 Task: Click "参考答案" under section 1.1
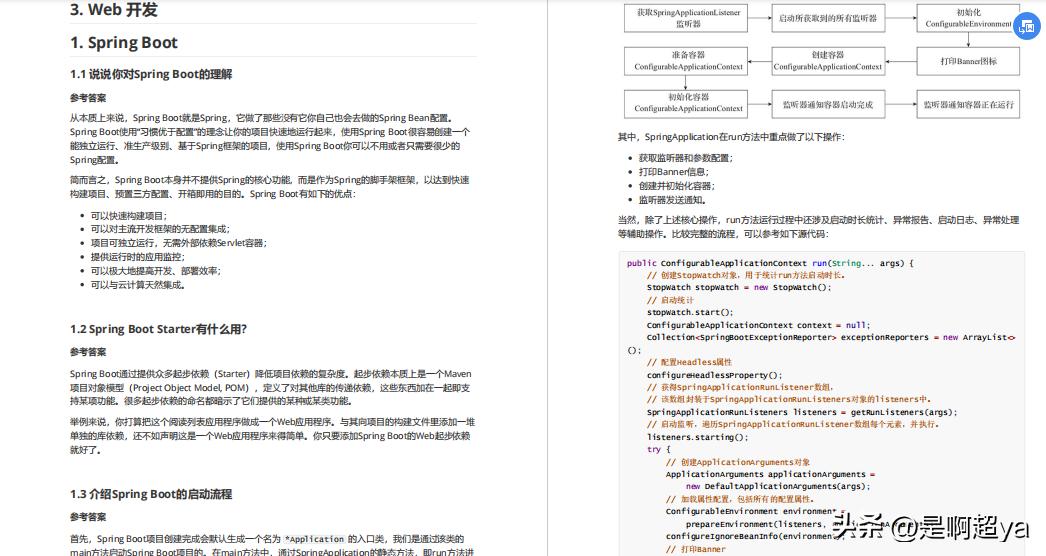click(88, 98)
